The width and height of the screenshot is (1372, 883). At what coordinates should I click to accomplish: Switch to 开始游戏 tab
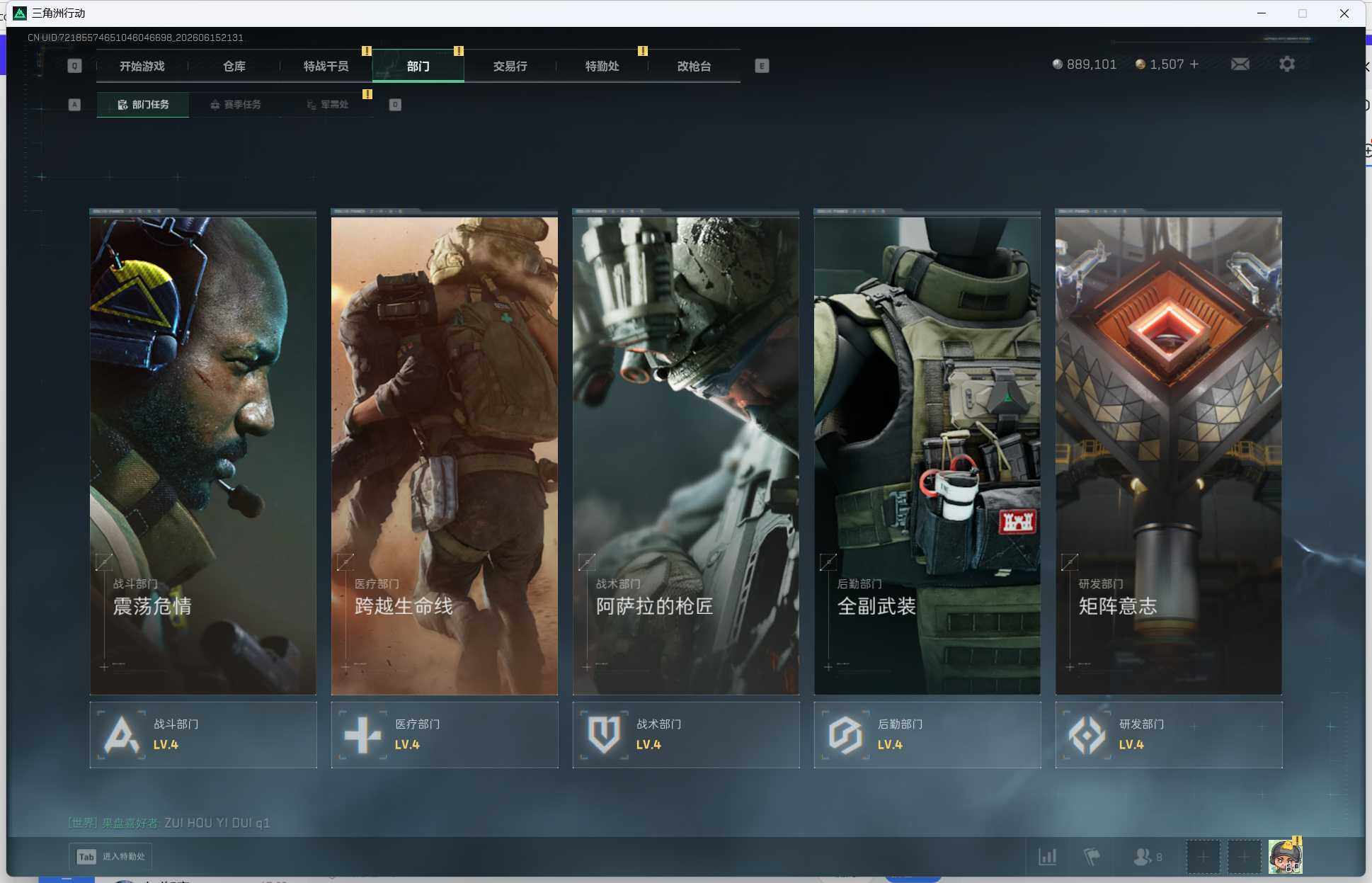(x=142, y=66)
